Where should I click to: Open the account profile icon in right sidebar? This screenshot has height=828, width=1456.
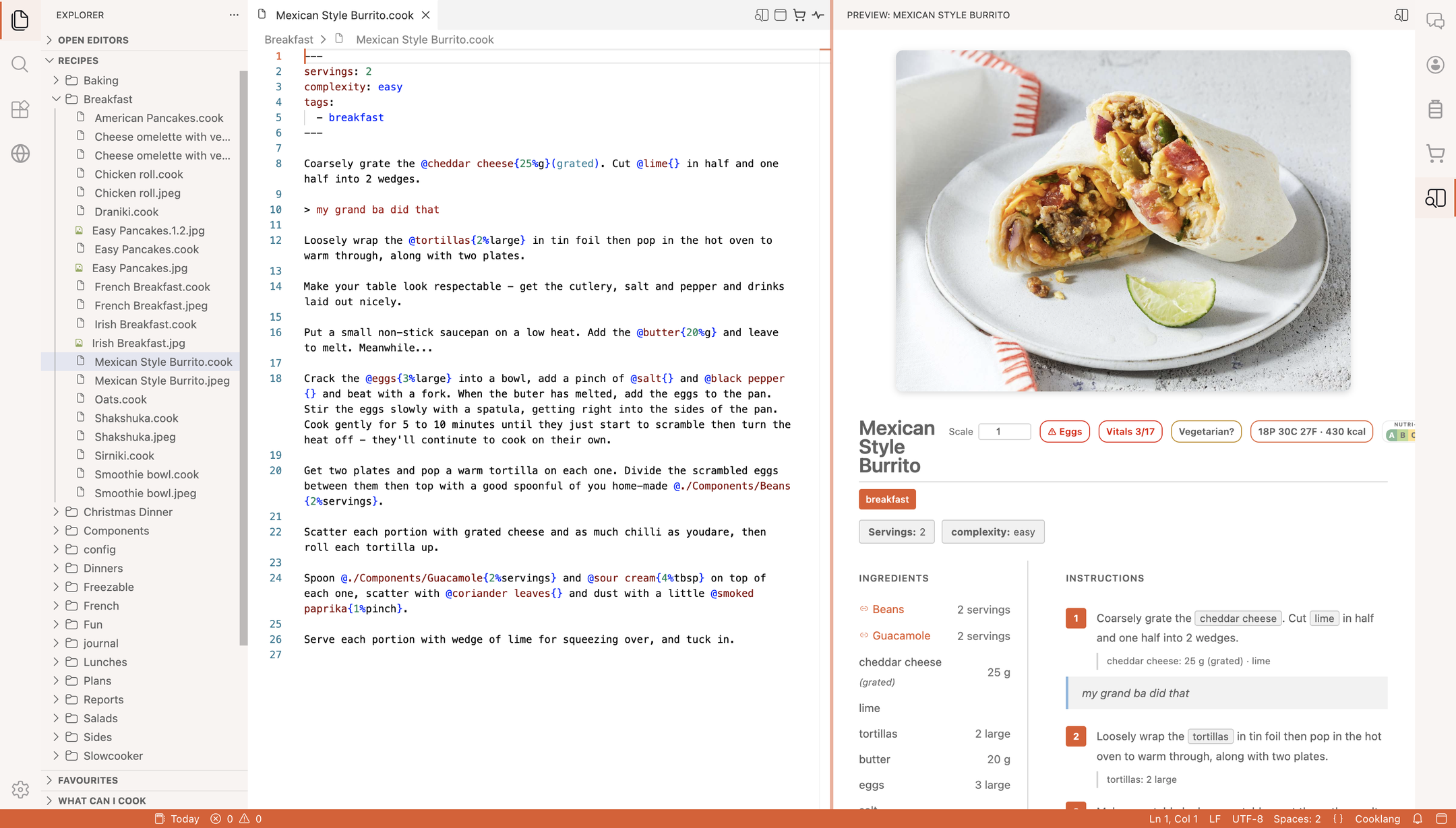tap(1436, 65)
